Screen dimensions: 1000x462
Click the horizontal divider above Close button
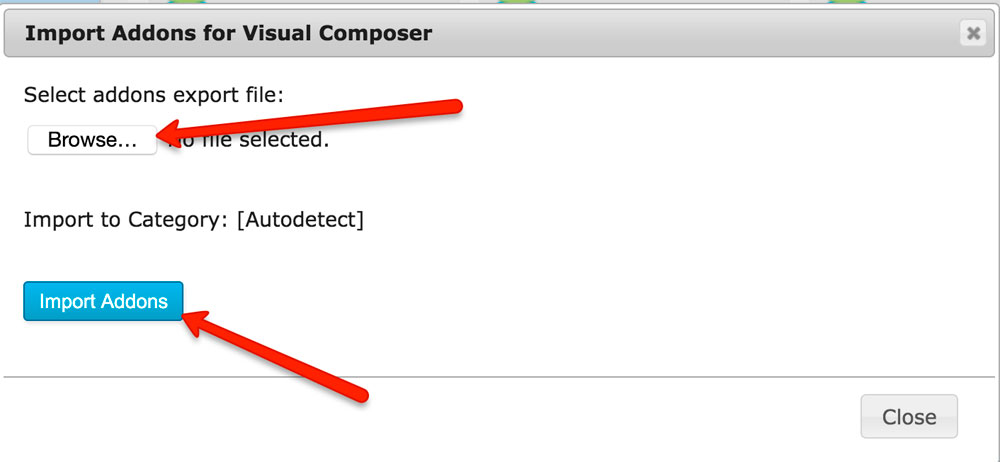click(499, 377)
